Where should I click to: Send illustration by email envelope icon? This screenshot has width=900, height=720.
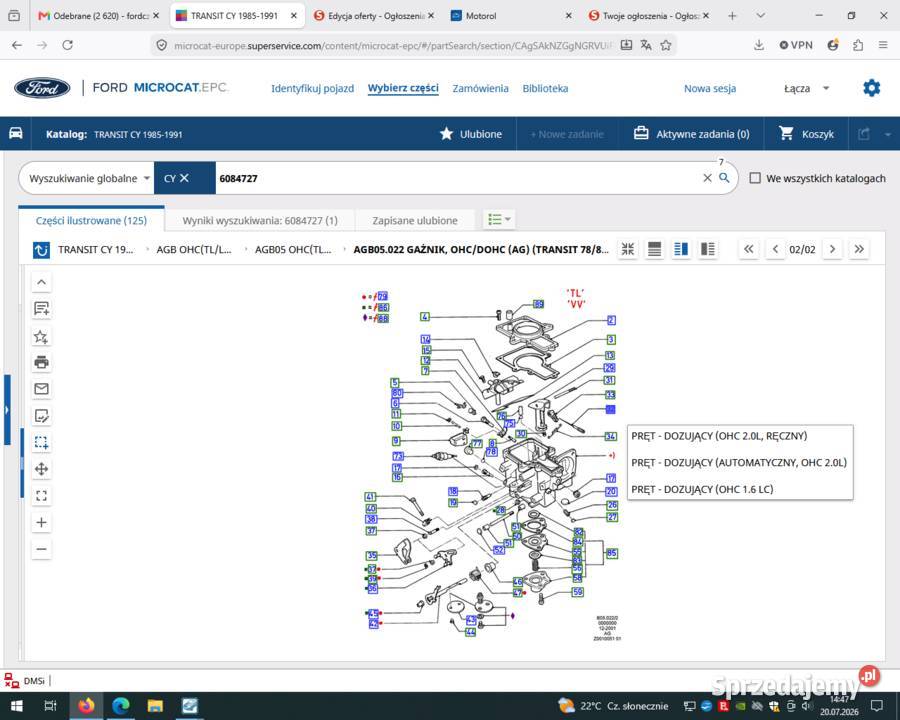point(41,389)
